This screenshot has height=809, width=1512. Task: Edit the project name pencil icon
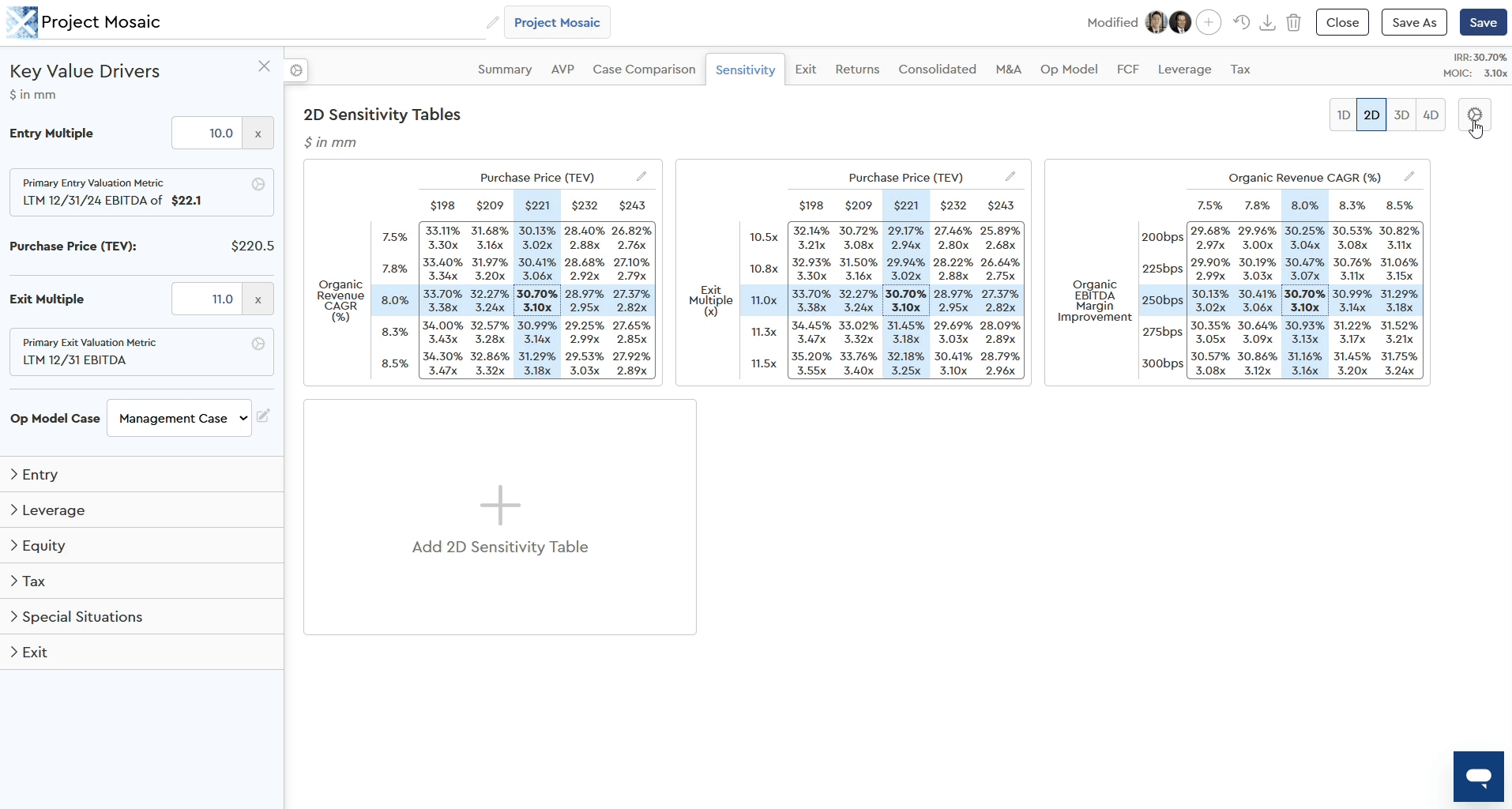coord(493,22)
